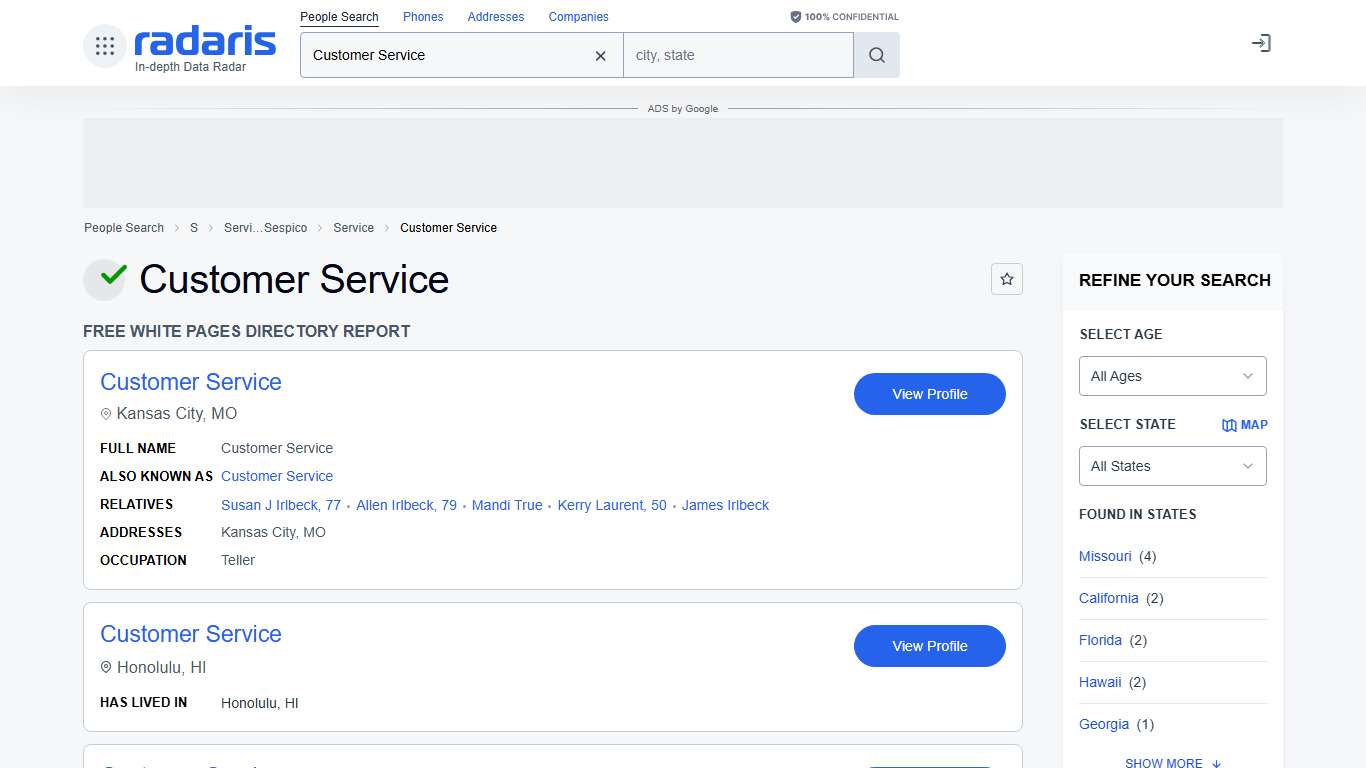Click the green checkmark beside Customer Service heading
The image size is (1366, 768).
point(104,279)
